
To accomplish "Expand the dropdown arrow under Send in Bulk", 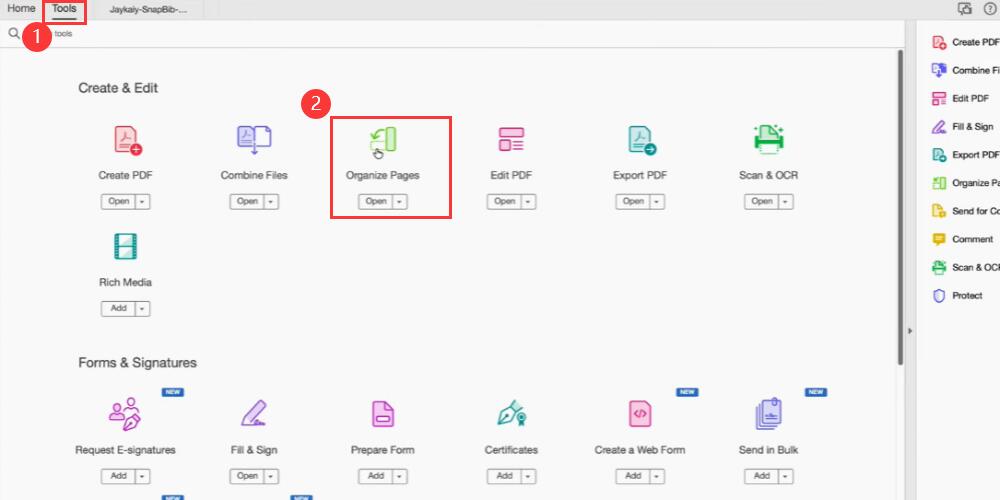I will tap(786, 476).
